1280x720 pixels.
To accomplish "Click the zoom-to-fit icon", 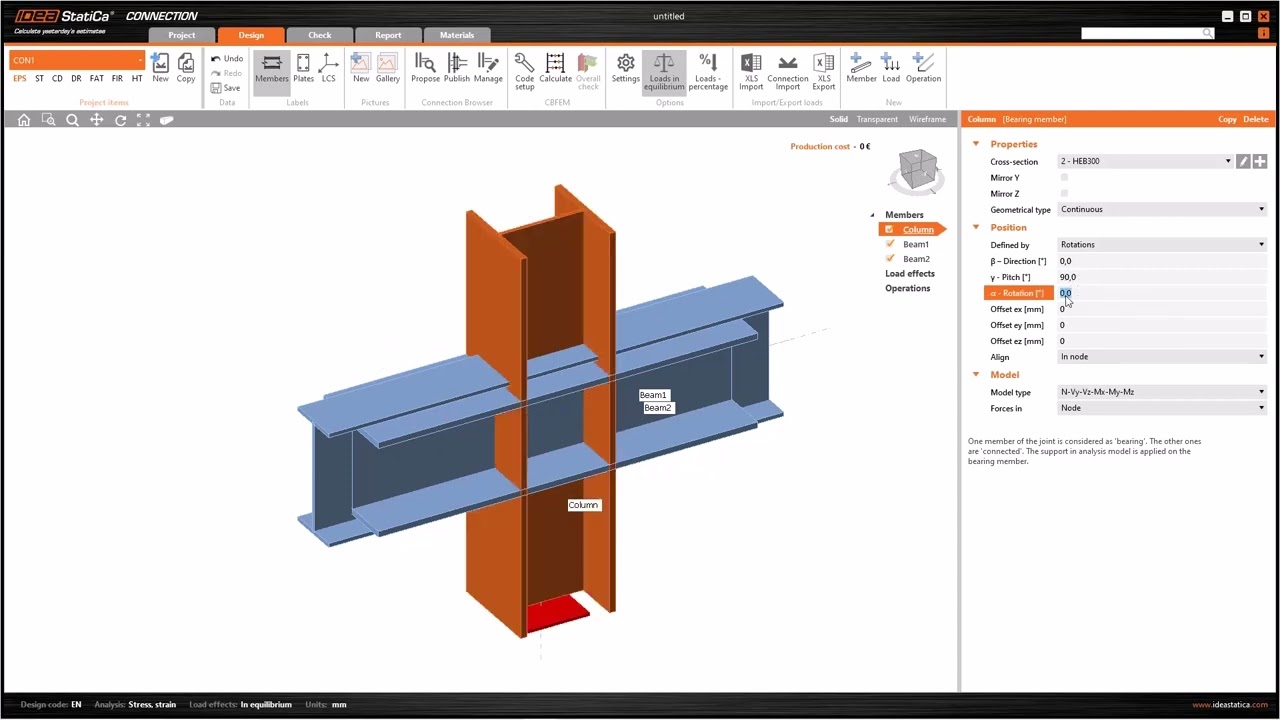I will 143,120.
